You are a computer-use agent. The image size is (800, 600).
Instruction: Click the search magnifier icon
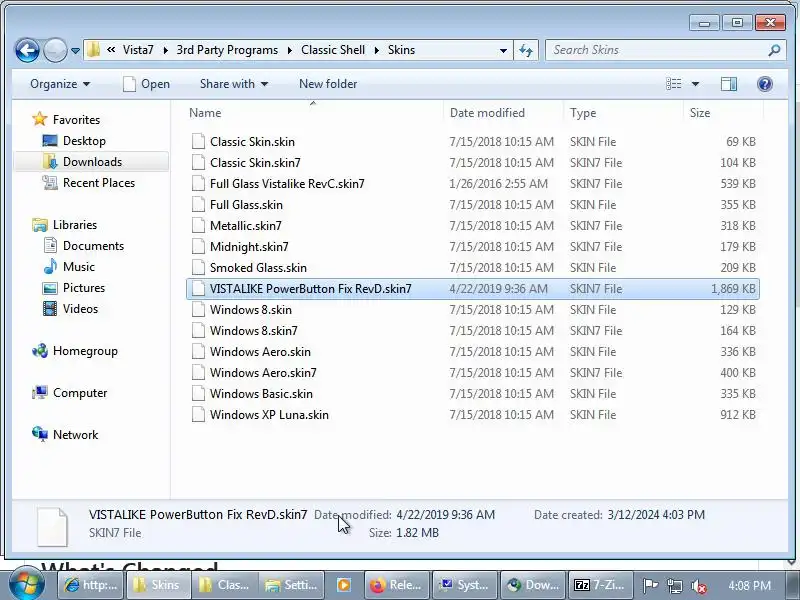(x=774, y=50)
